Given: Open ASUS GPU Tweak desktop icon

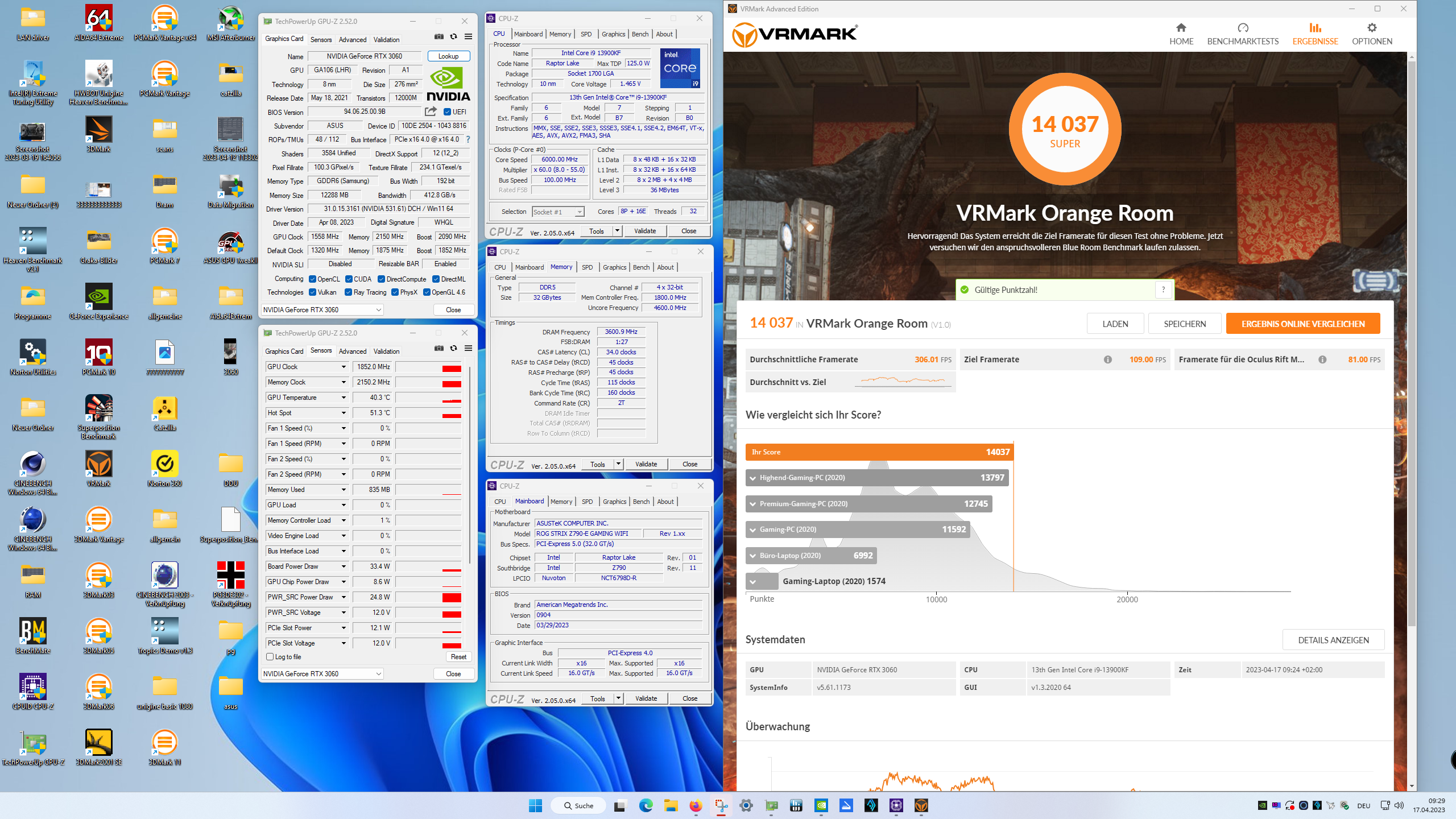Looking at the screenshot, I should (x=231, y=246).
